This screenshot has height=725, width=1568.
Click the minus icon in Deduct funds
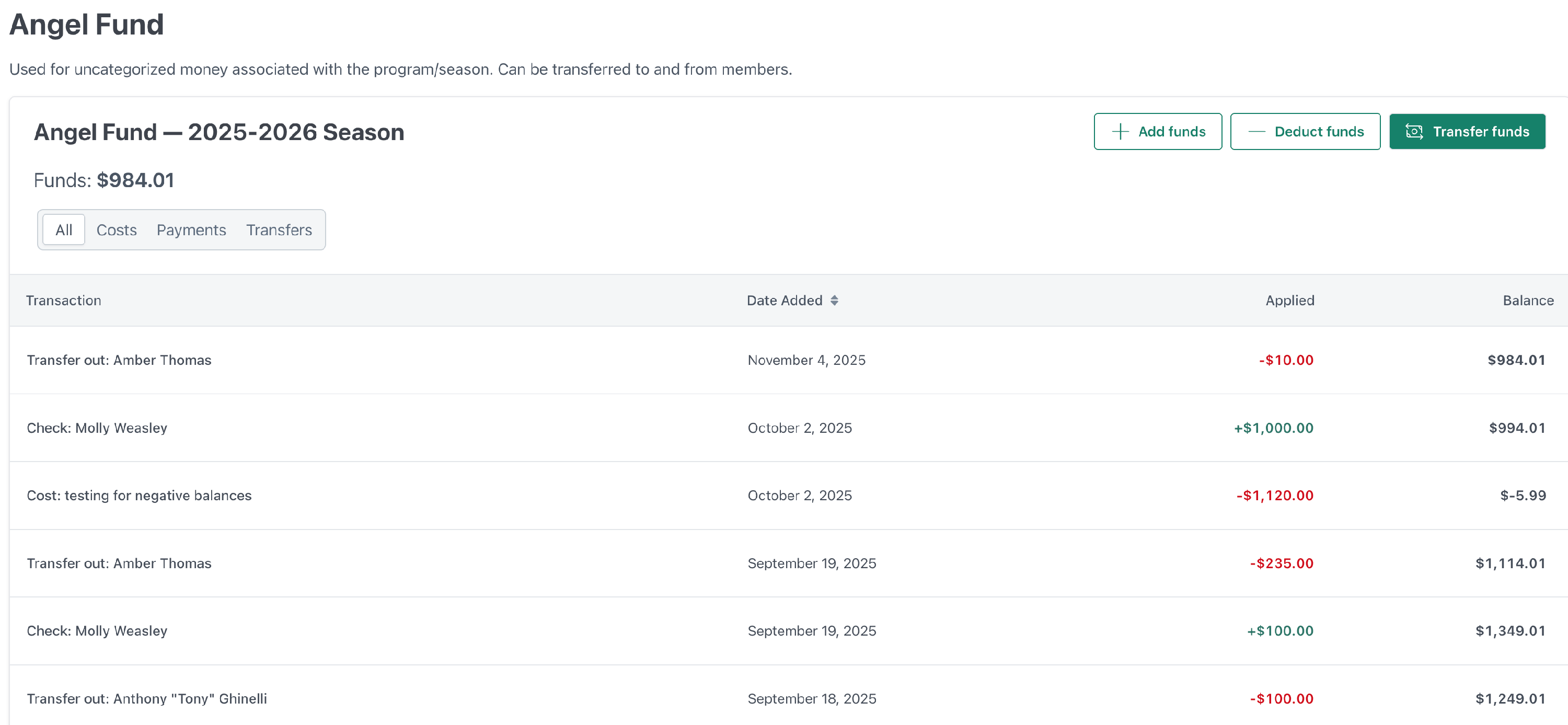pos(1256,132)
